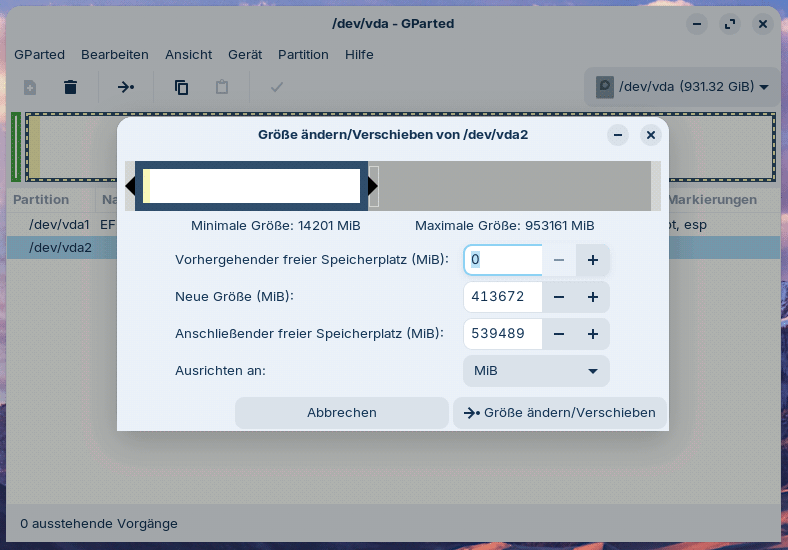
Task: Decrease Vorhergehender freier Speicherplatz with minus
Action: (559, 260)
